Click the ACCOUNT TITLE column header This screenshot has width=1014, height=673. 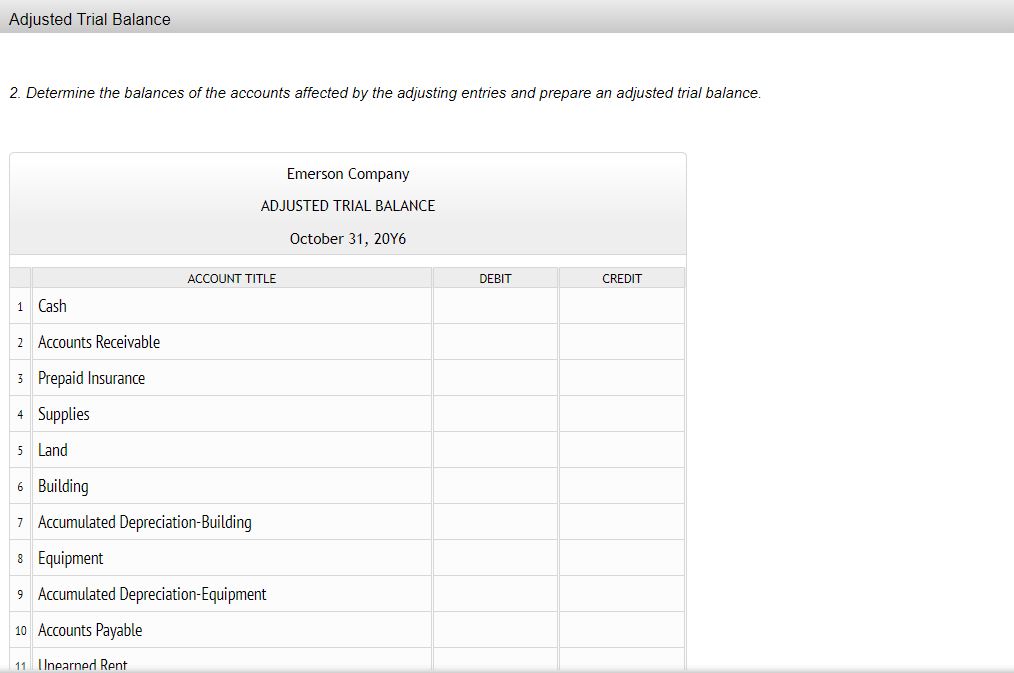click(231, 278)
